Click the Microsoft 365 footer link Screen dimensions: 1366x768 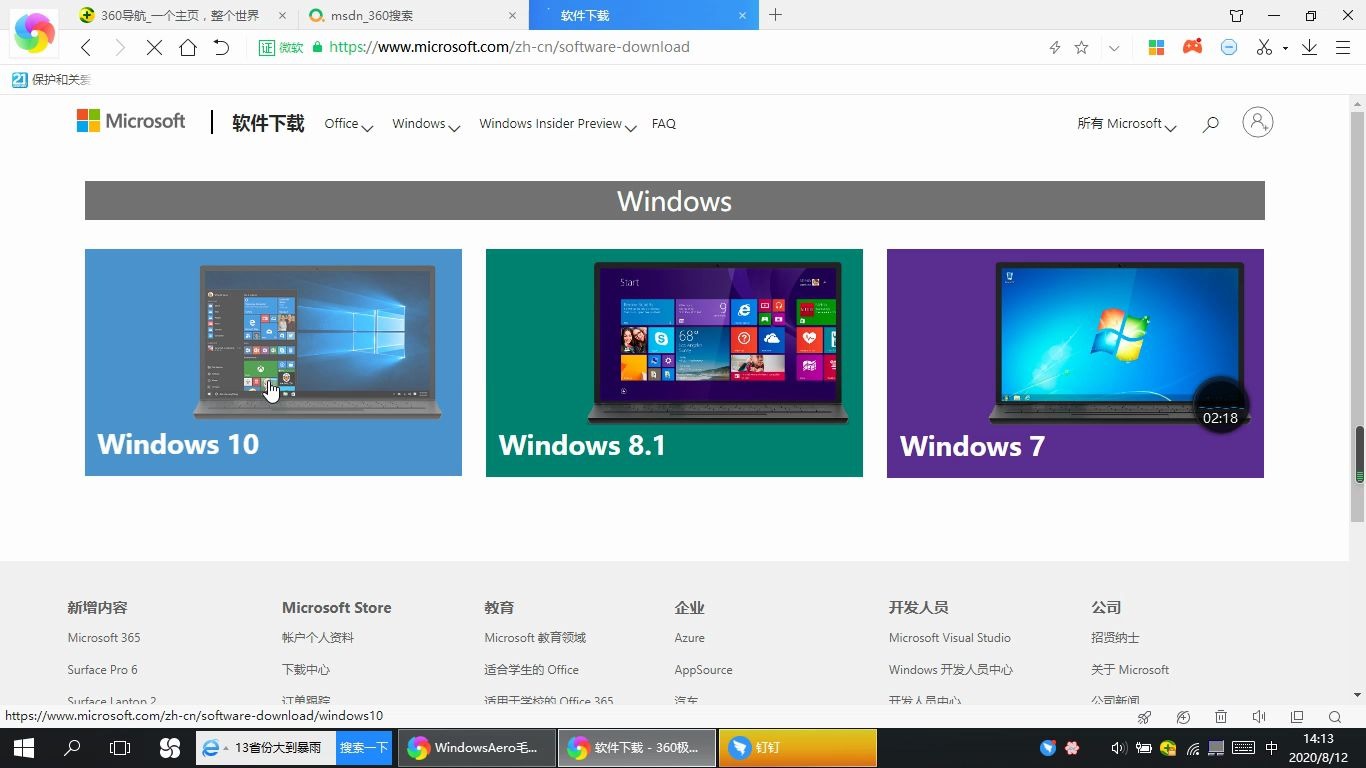104,638
